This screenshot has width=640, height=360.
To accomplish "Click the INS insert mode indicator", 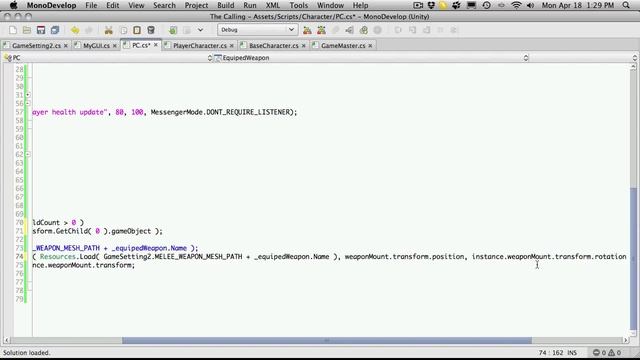I will [x=572, y=353].
